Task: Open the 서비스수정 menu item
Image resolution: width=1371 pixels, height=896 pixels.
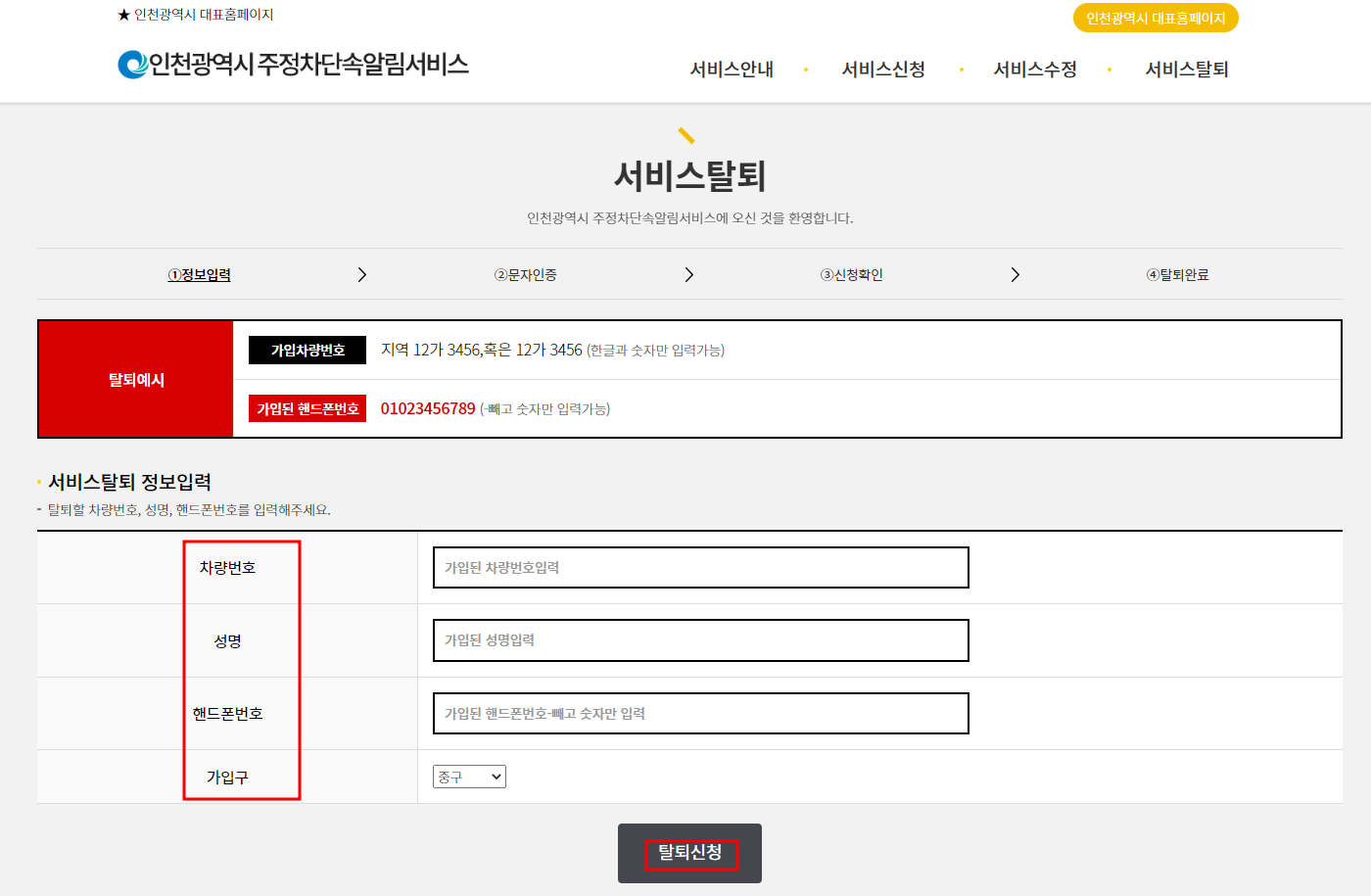Action: pyautogui.click(x=1035, y=70)
